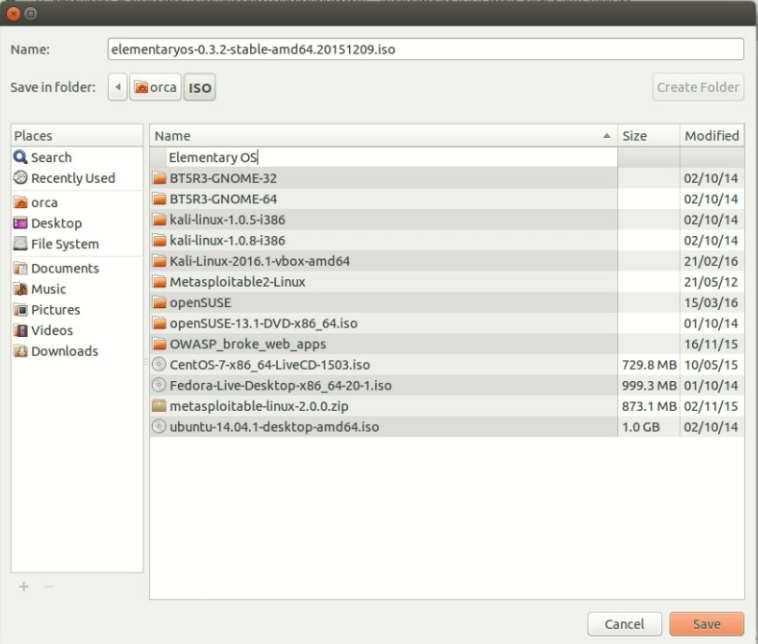Click the Metasploitable2-Linux folder icon
This screenshot has height=644, width=758.
[x=159, y=282]
